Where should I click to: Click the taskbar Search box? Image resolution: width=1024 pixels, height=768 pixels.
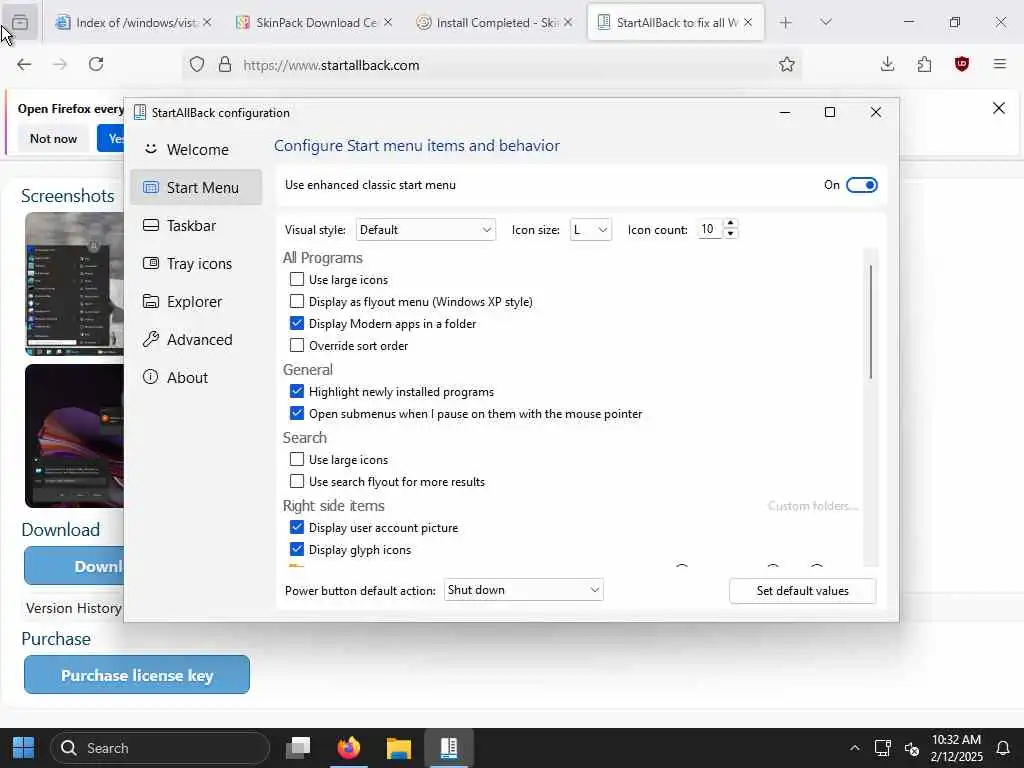click(160, 748)
